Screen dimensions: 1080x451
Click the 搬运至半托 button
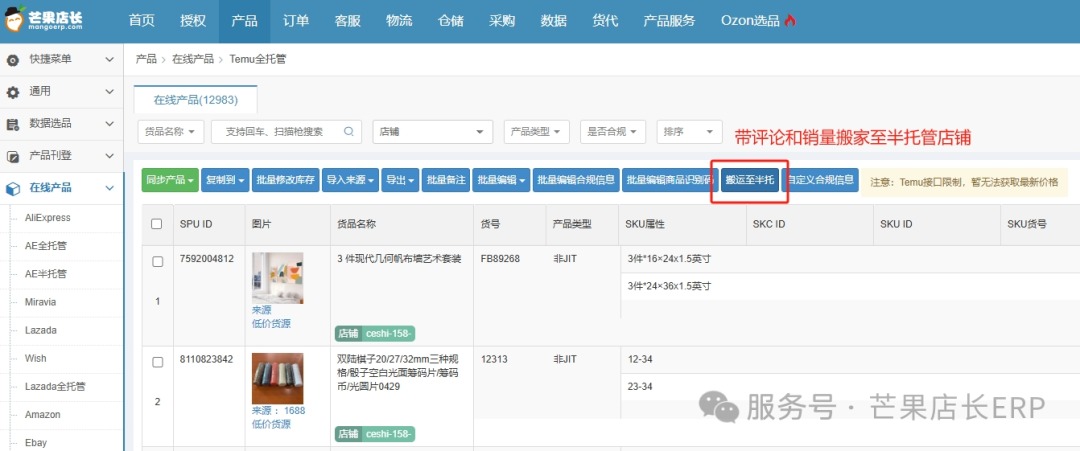pos(749,180)
